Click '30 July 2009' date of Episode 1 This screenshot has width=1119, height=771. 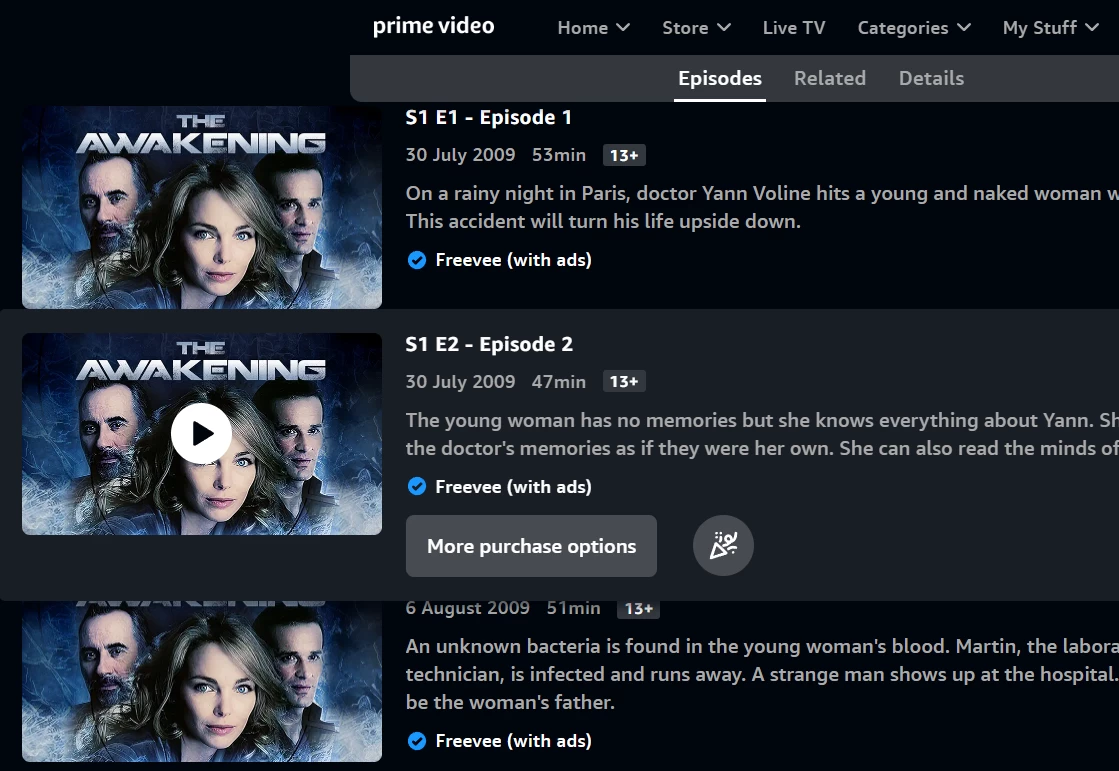460,155
